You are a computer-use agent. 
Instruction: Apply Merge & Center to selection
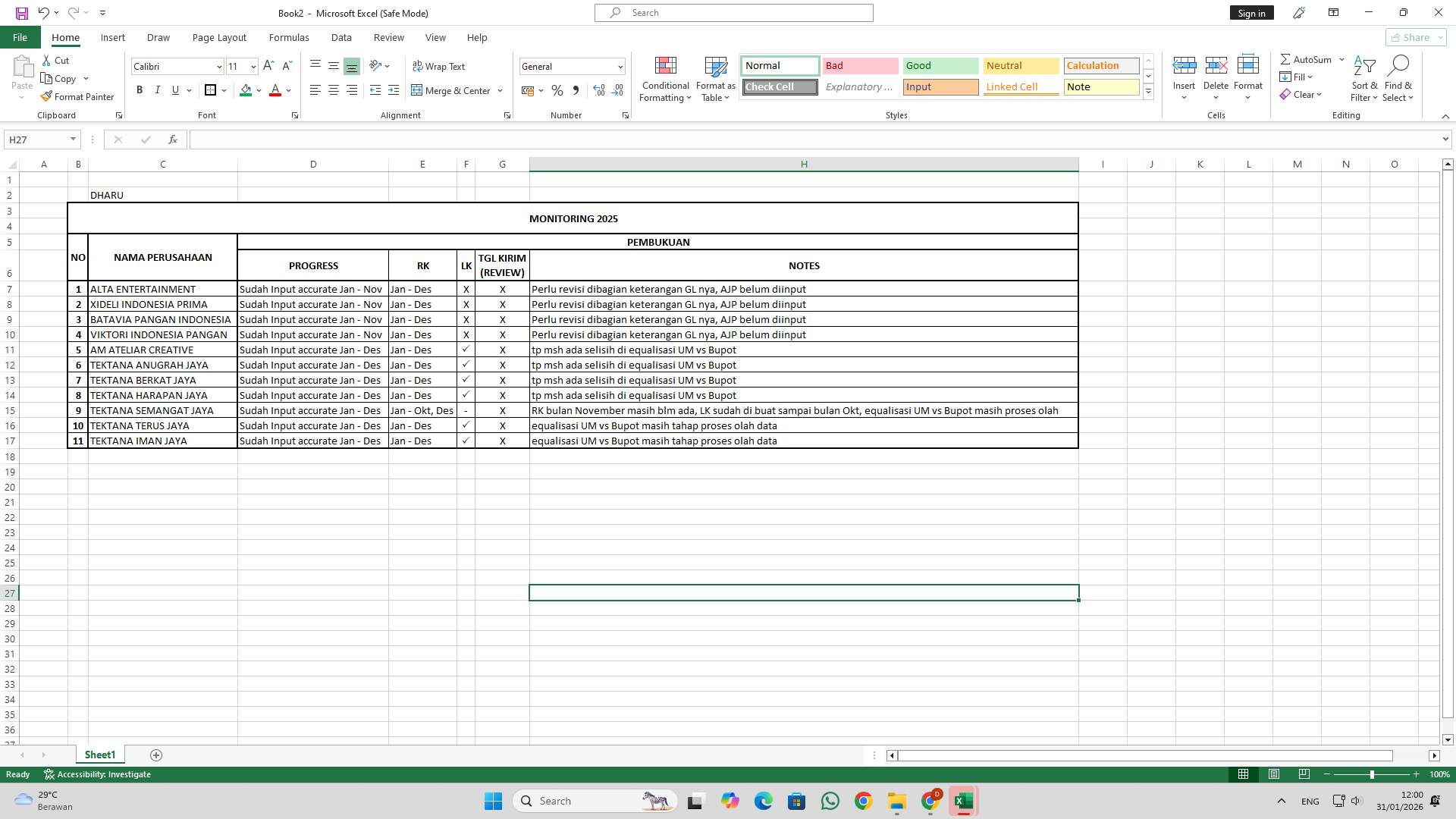452,90
